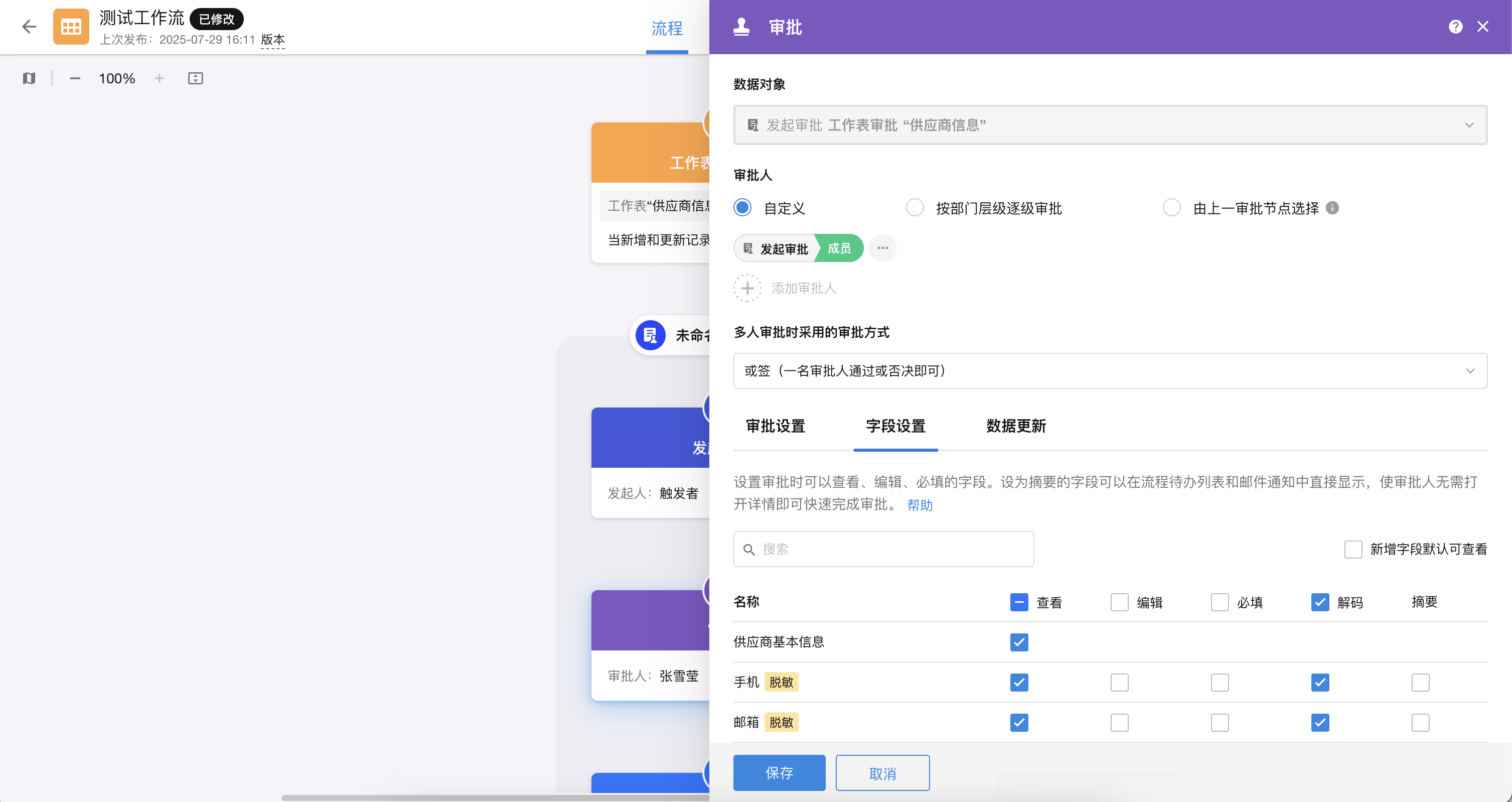Image resolution: width=1512 pixels, height=802 pixels.
Task: Click the 已修改 status badge
Action: click(217, 19)
